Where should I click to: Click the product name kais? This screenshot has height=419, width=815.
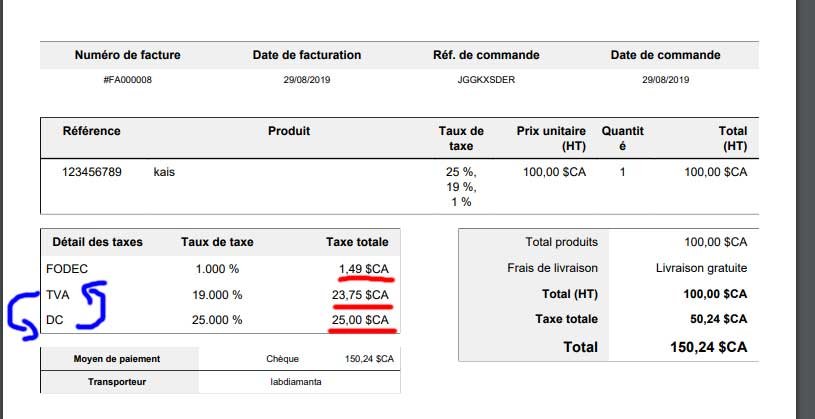(164, 172)
